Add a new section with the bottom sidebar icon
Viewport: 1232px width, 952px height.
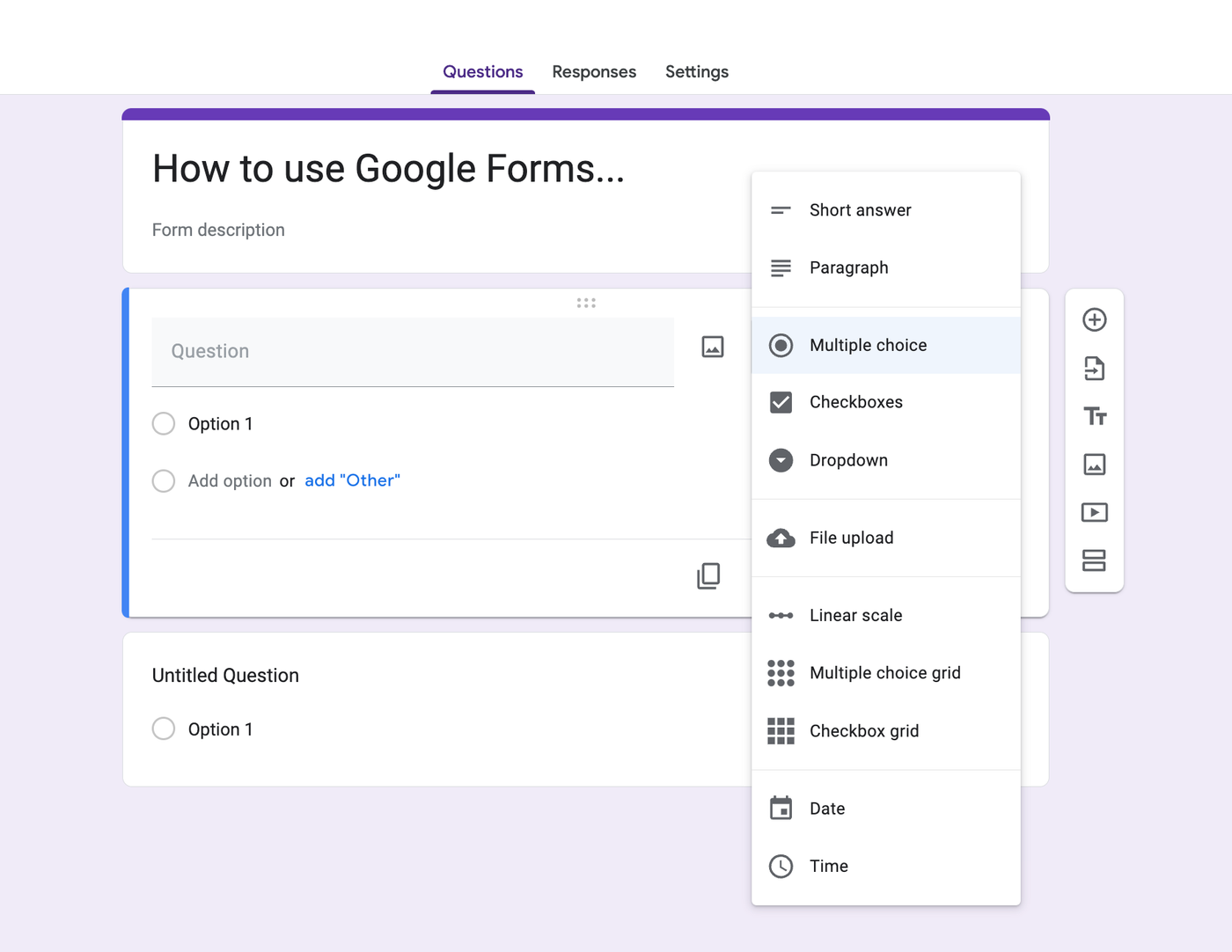point(1094,560)
